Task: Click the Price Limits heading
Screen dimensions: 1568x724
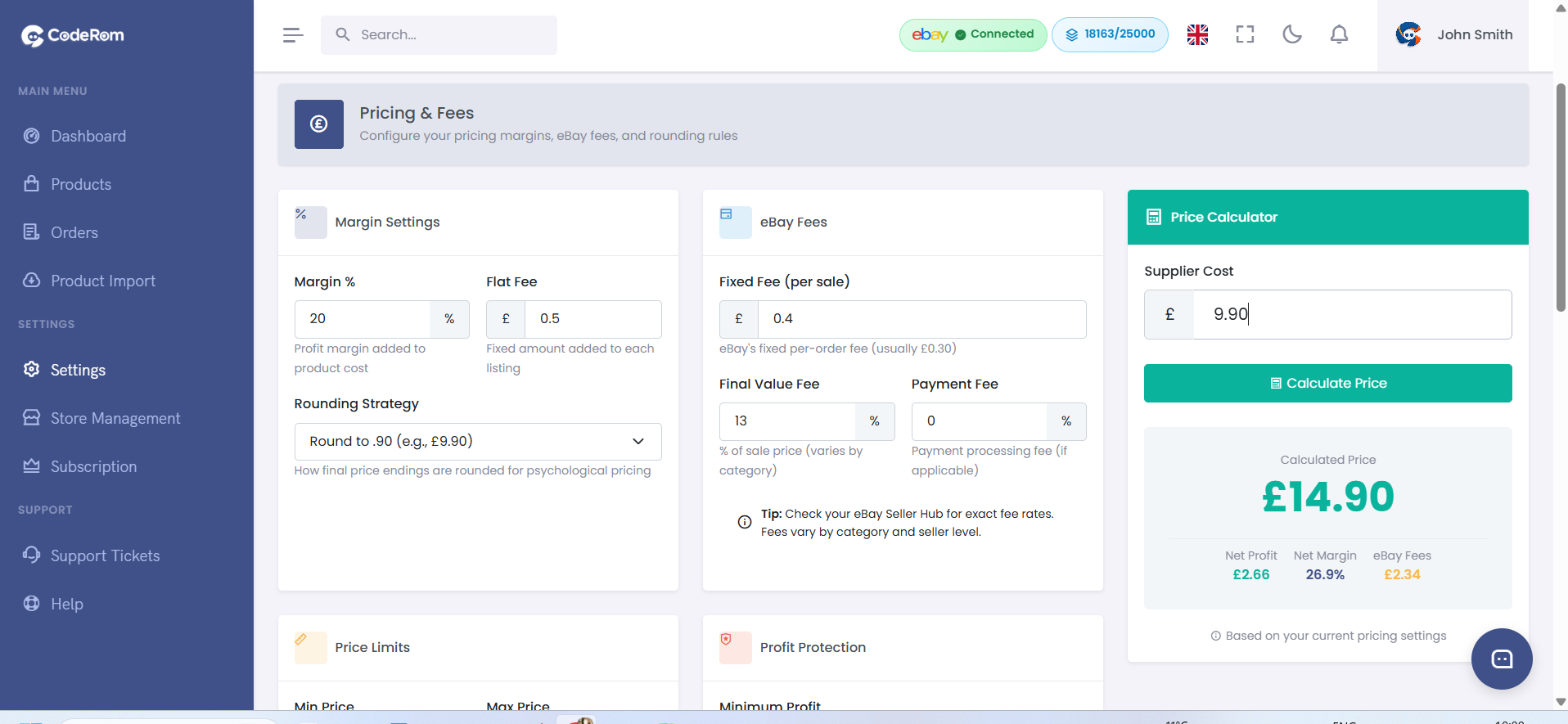Action: 372,647
